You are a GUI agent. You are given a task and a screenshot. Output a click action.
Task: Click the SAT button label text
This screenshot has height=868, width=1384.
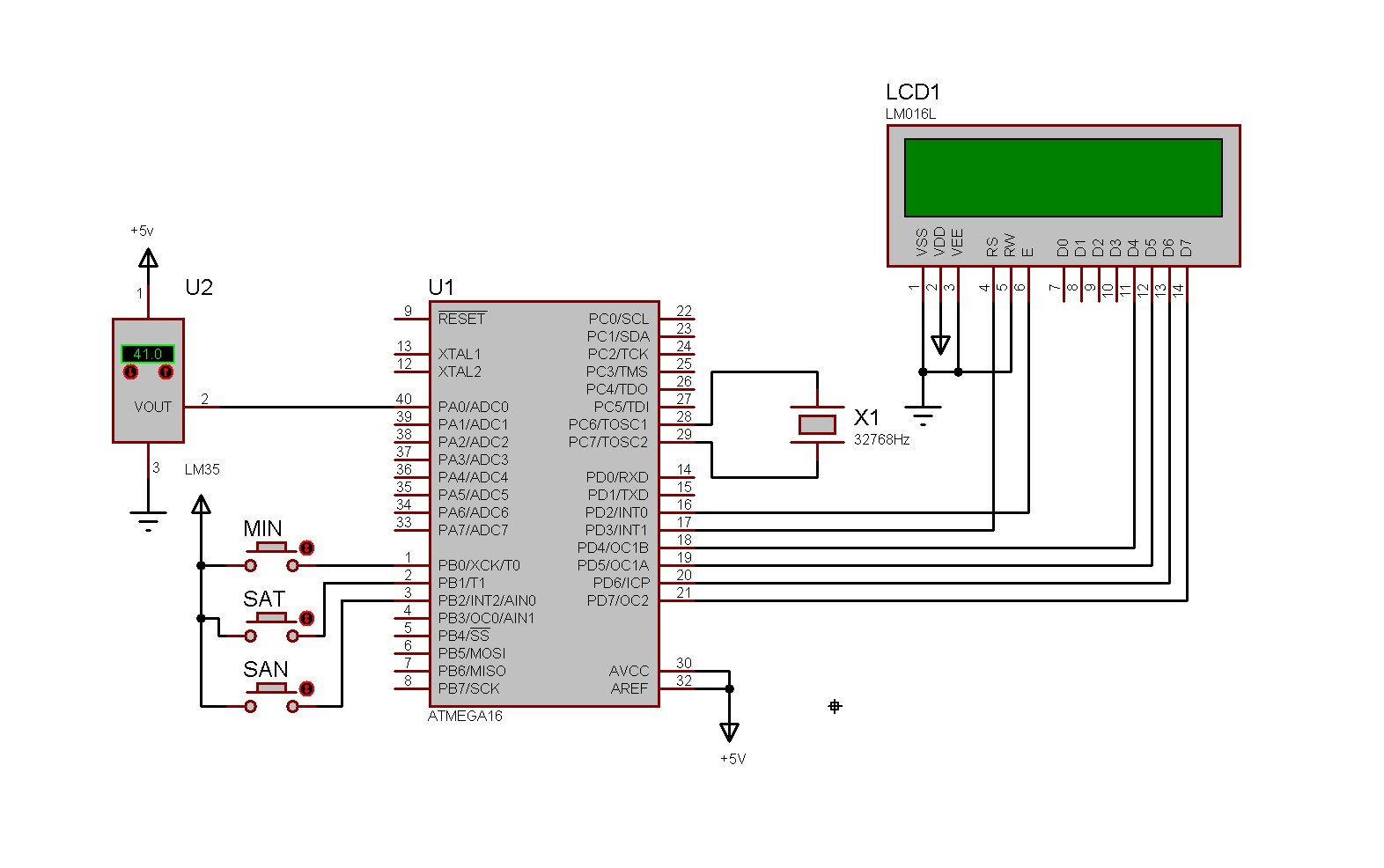(264, 599)
